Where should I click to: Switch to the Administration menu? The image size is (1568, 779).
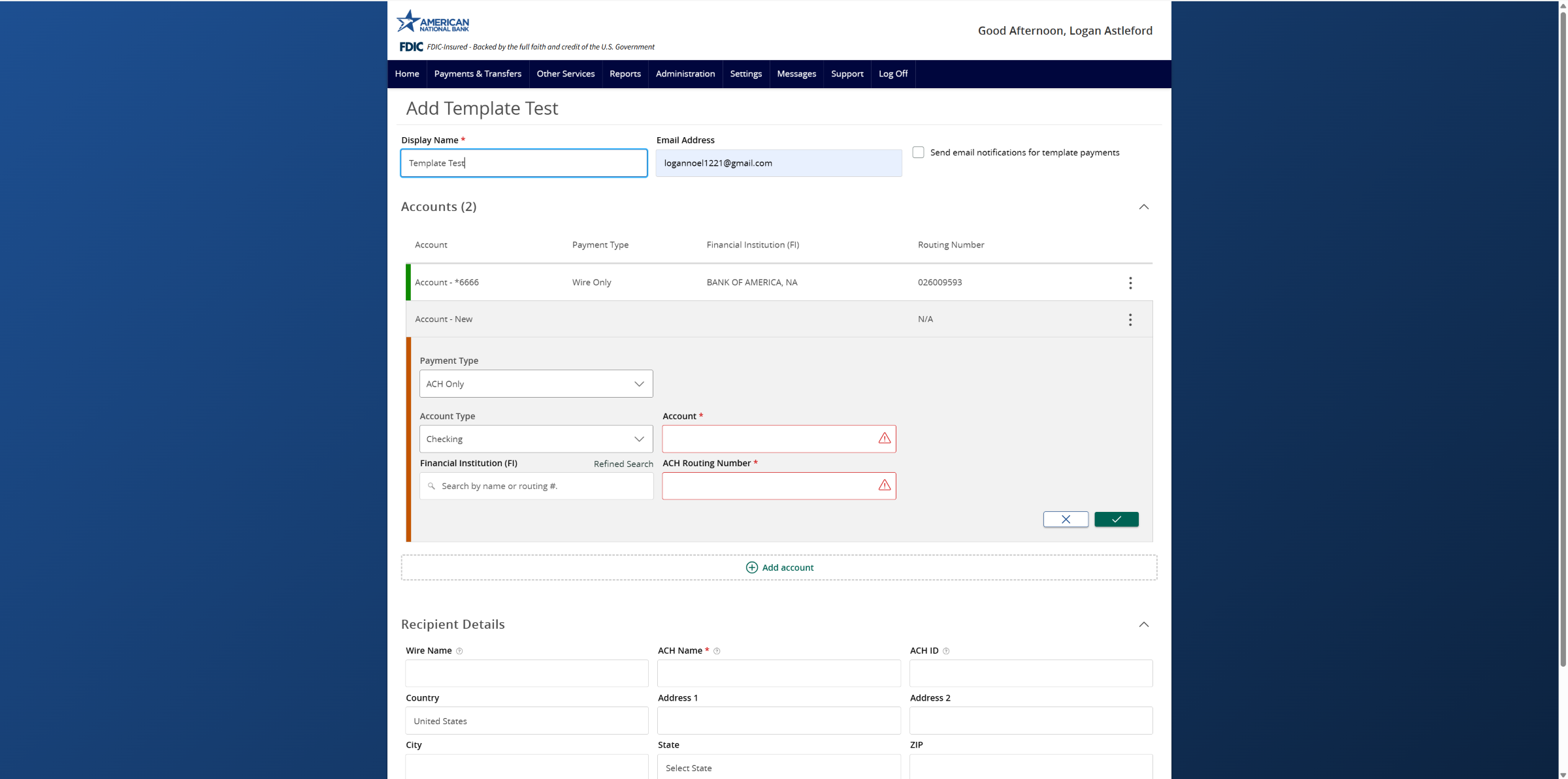685,74
